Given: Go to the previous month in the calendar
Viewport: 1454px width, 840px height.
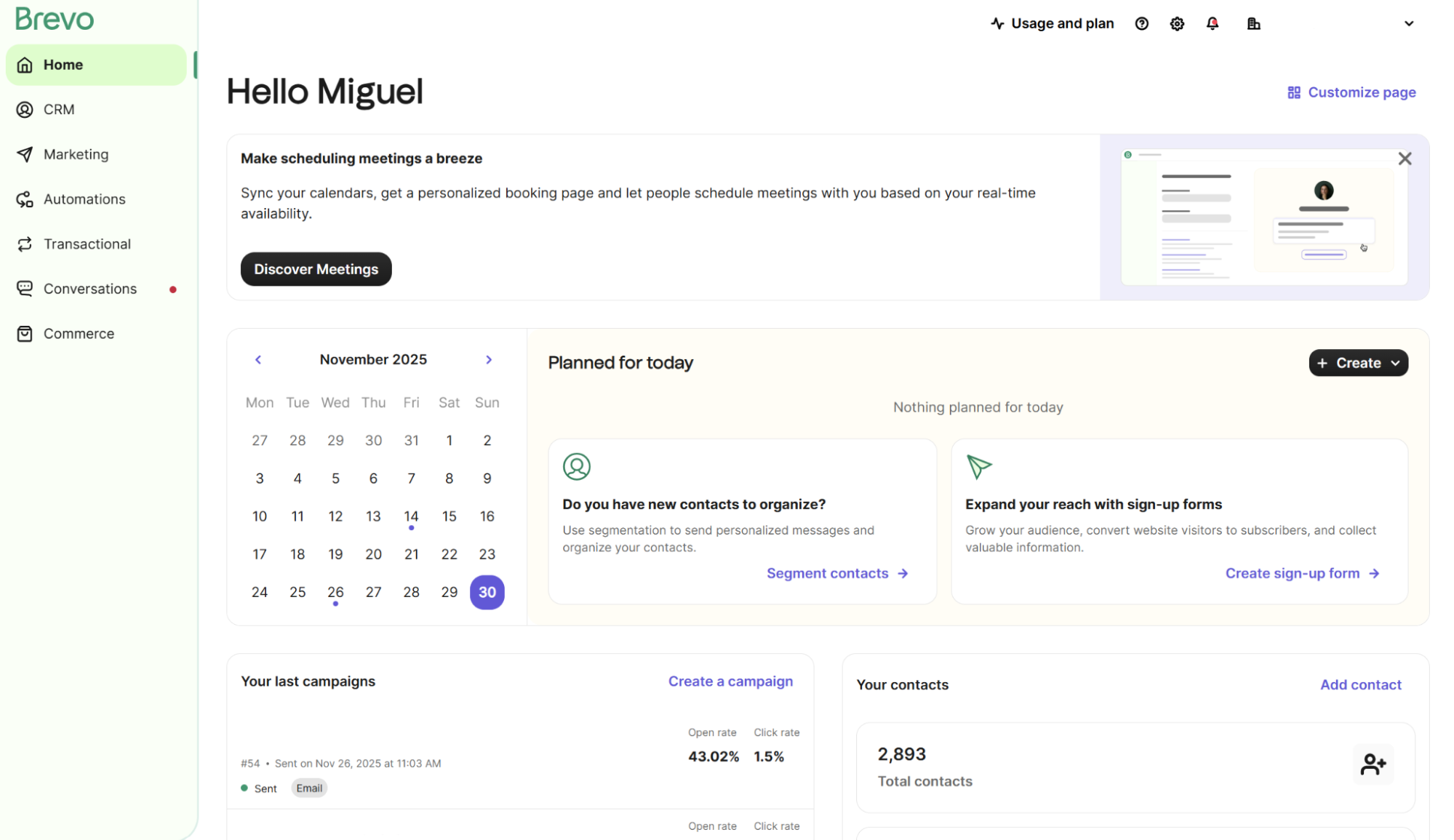Looking at the screenshot, I should pos(258,359).
